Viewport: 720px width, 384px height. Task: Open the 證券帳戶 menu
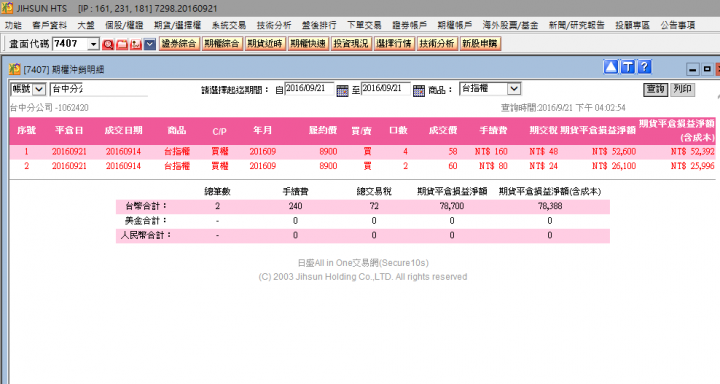click(409, 25)
